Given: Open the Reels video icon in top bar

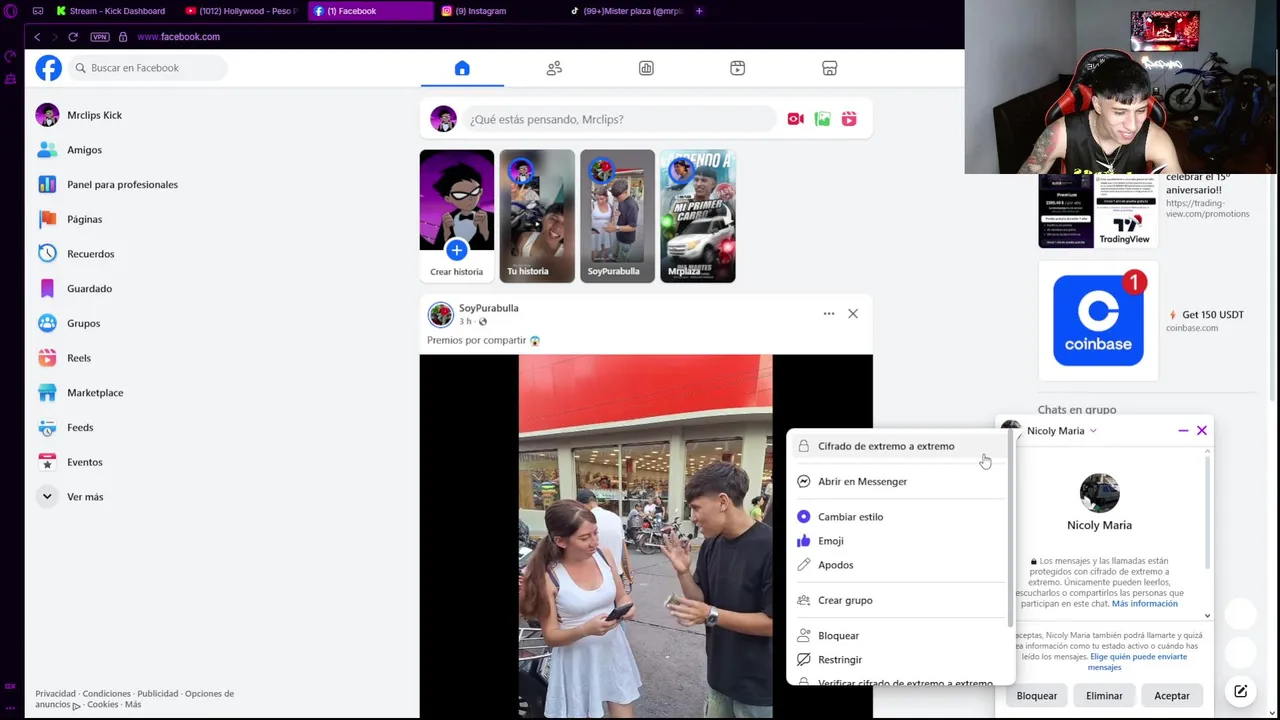Looking at the screenshot, I should coord(737,68).
